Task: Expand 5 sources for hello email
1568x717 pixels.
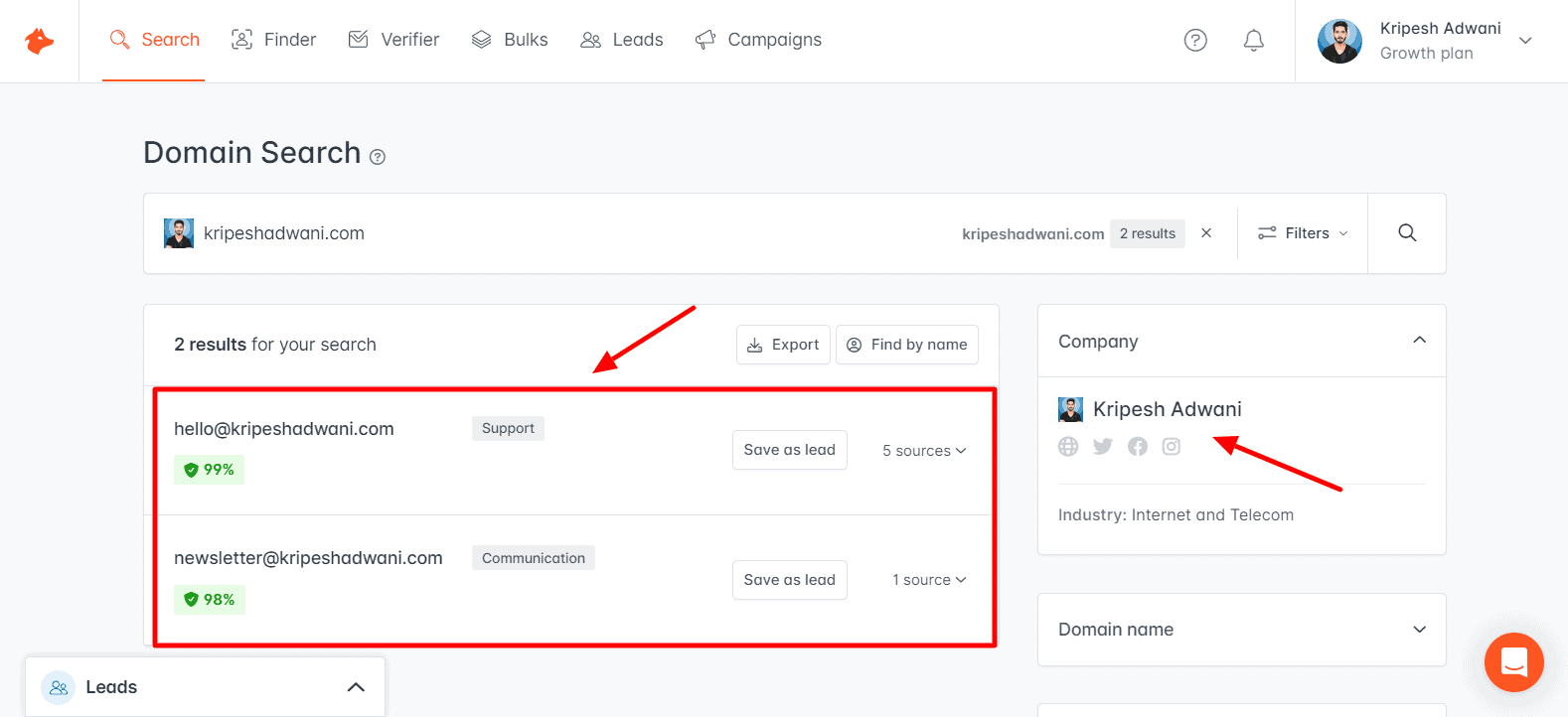Action: point(923,451)
